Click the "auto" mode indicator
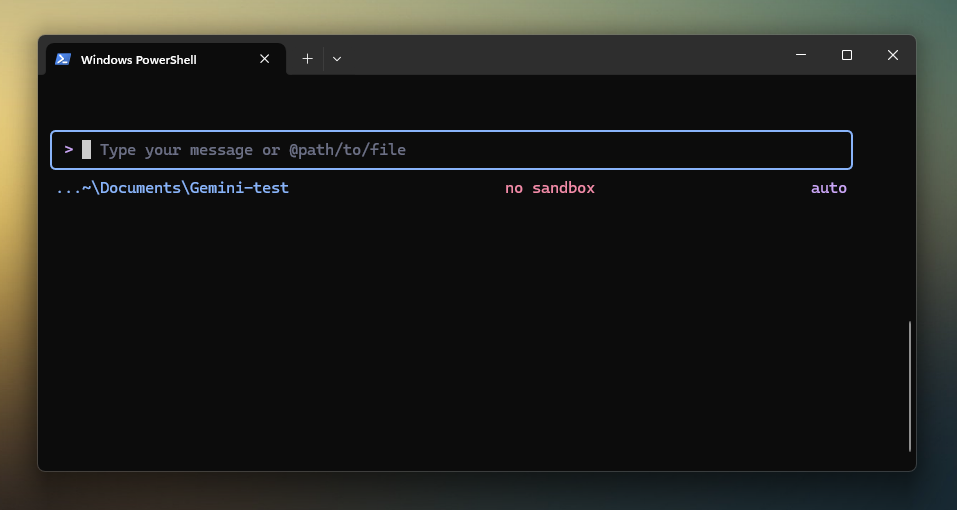Screen dimensions: 957x510 click(x=828, y=188)
